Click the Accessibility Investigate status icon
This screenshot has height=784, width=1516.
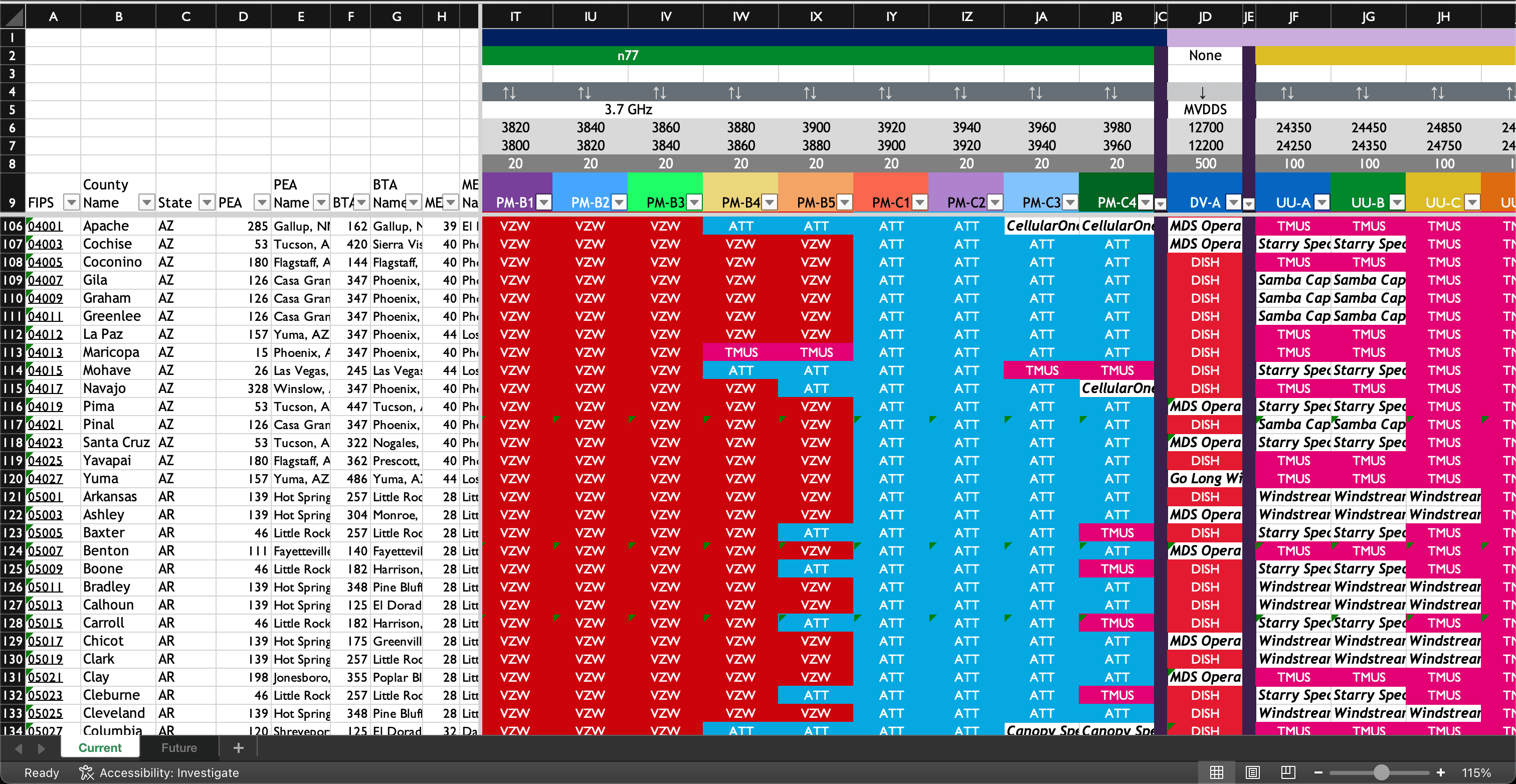coord(87,772)
